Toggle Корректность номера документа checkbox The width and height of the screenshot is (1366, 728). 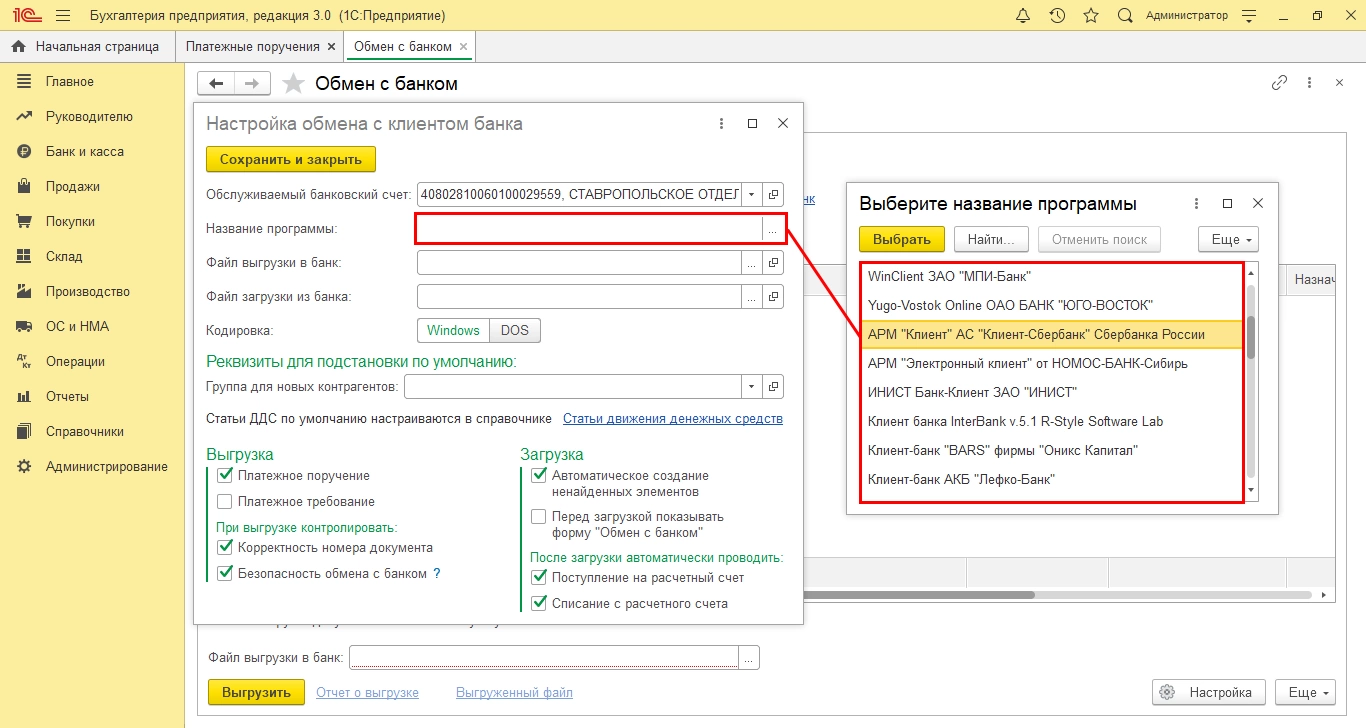225,548
